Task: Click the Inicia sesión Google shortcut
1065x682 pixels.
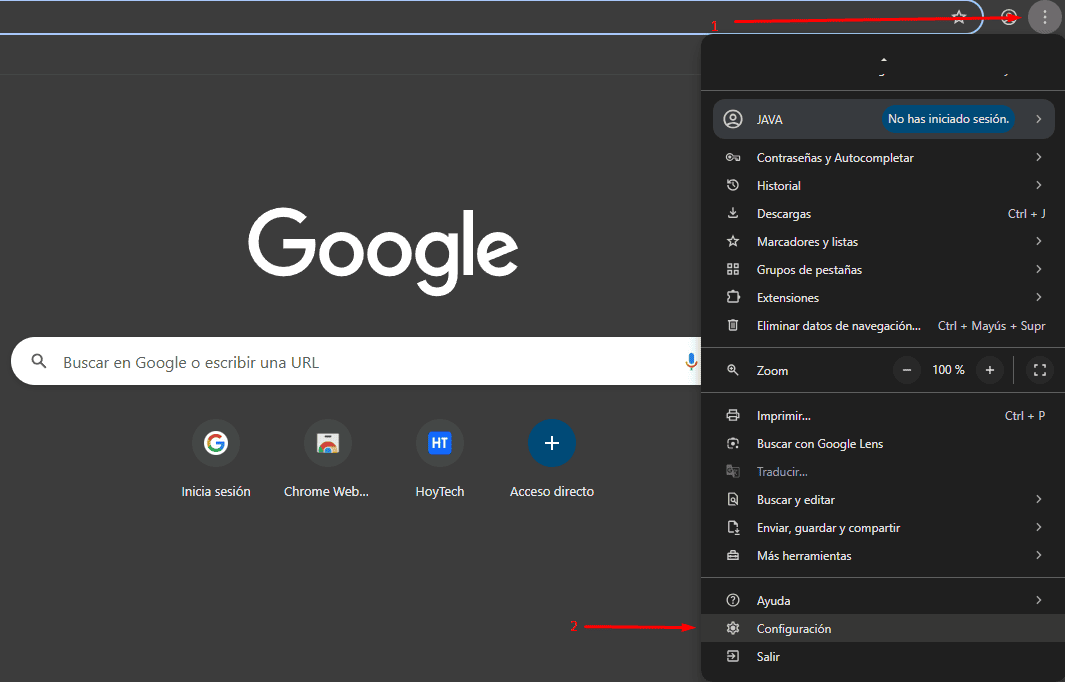Action: pos(216,443)
